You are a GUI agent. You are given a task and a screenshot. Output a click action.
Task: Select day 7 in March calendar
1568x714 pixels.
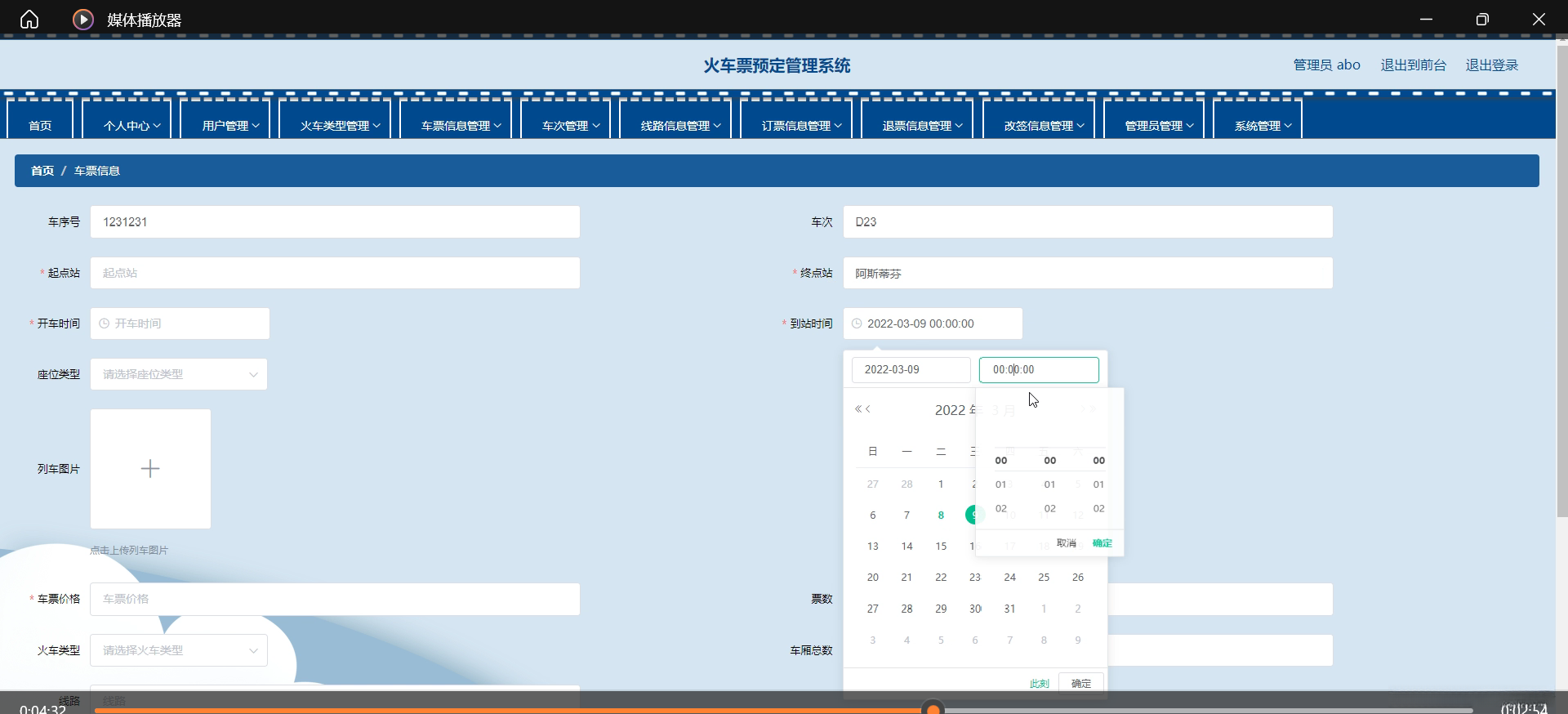(x=906, y=515)
